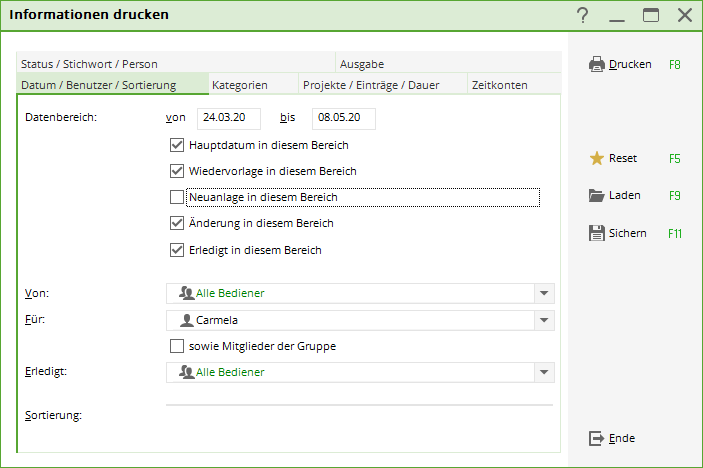This screenshot has height=468, width=703.
Task: Click the person icon beside Carmela
Action: 187,320
